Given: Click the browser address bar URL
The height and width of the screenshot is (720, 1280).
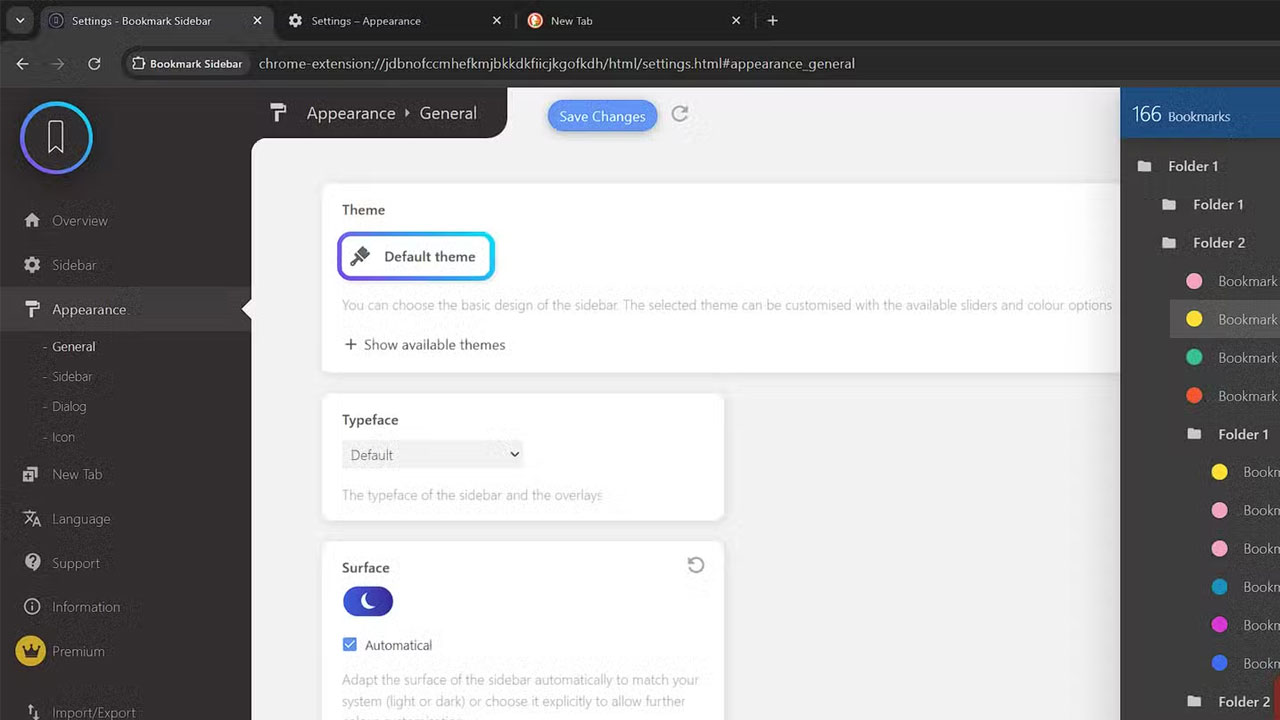Looking at the screenshot, I should point(556,64).
